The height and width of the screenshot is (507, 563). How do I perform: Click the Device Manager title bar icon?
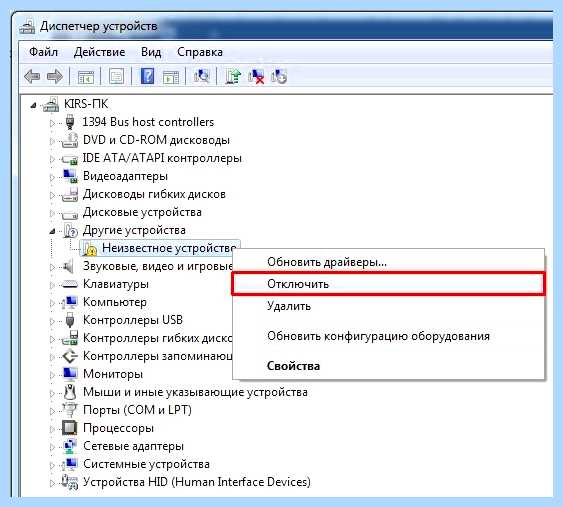pyautogui.click(x=27, y=26)
